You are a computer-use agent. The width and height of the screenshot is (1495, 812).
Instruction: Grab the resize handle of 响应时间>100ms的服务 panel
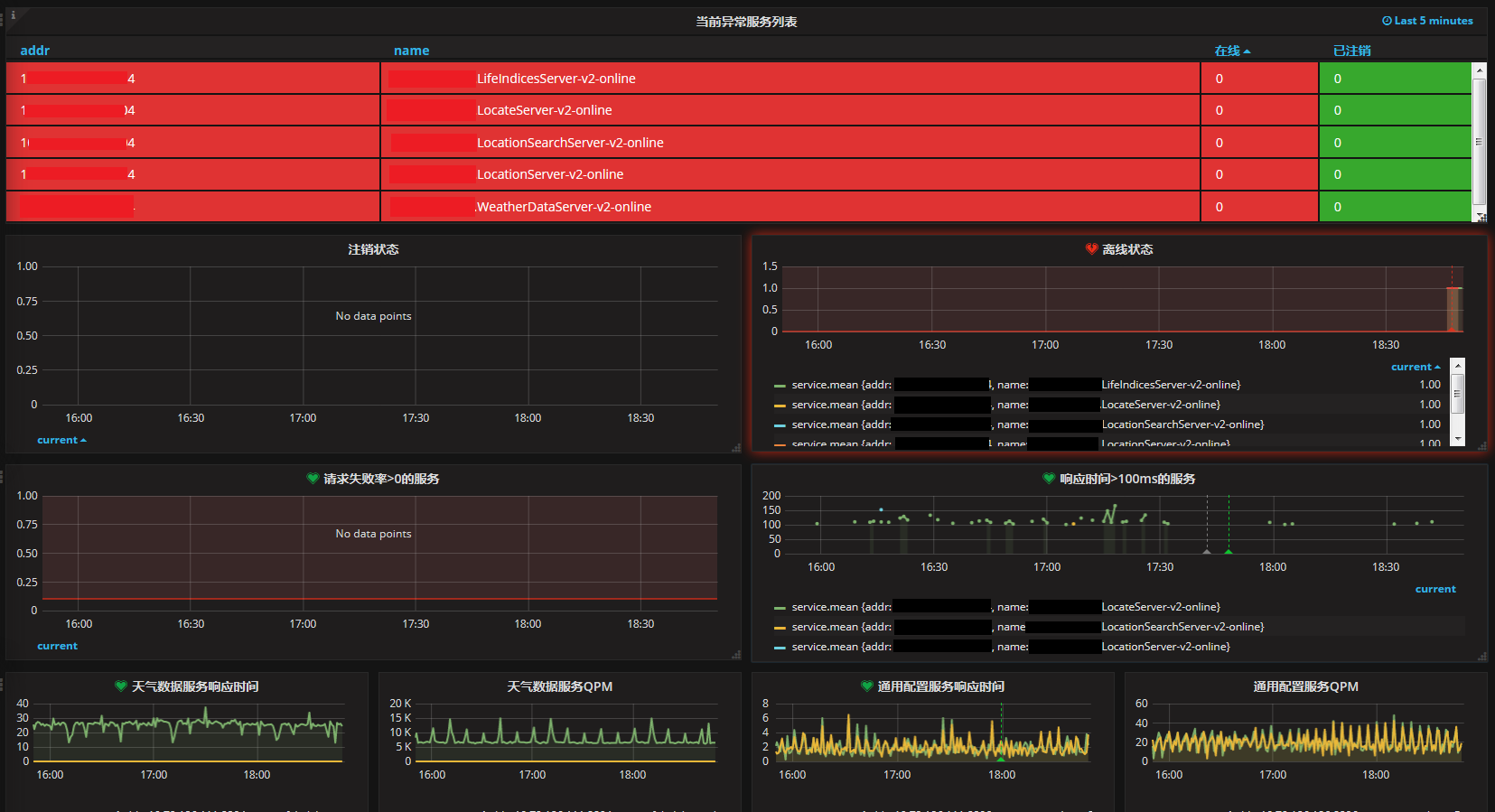1482,655
